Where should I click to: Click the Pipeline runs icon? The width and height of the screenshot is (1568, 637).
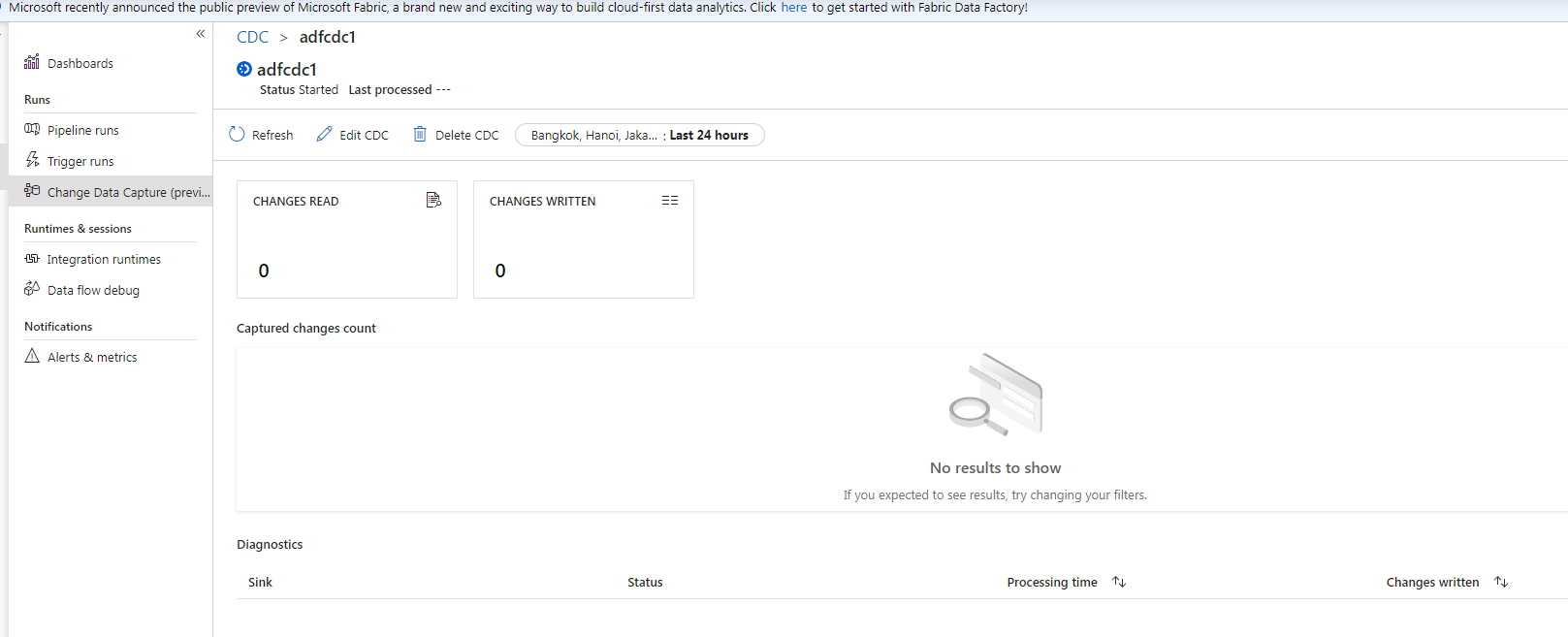(32, 129)
